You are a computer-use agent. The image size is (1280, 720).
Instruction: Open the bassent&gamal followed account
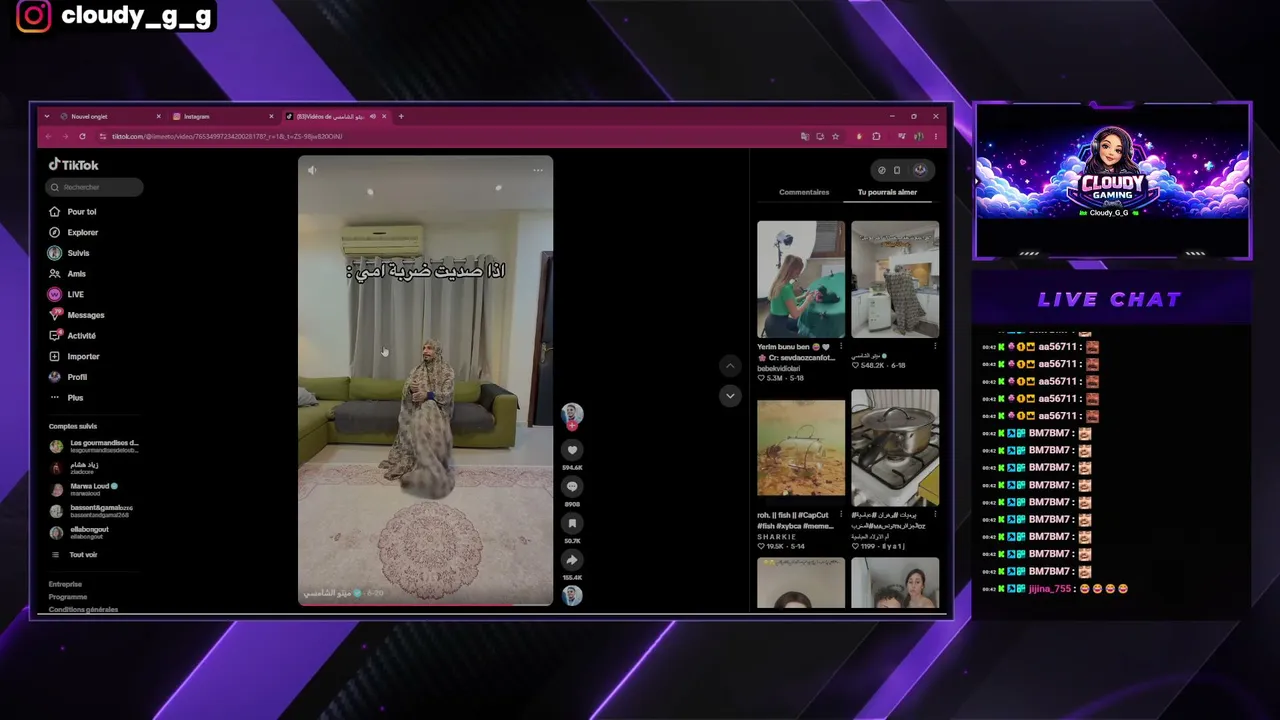pyautogui.click(x=91, y=511)
